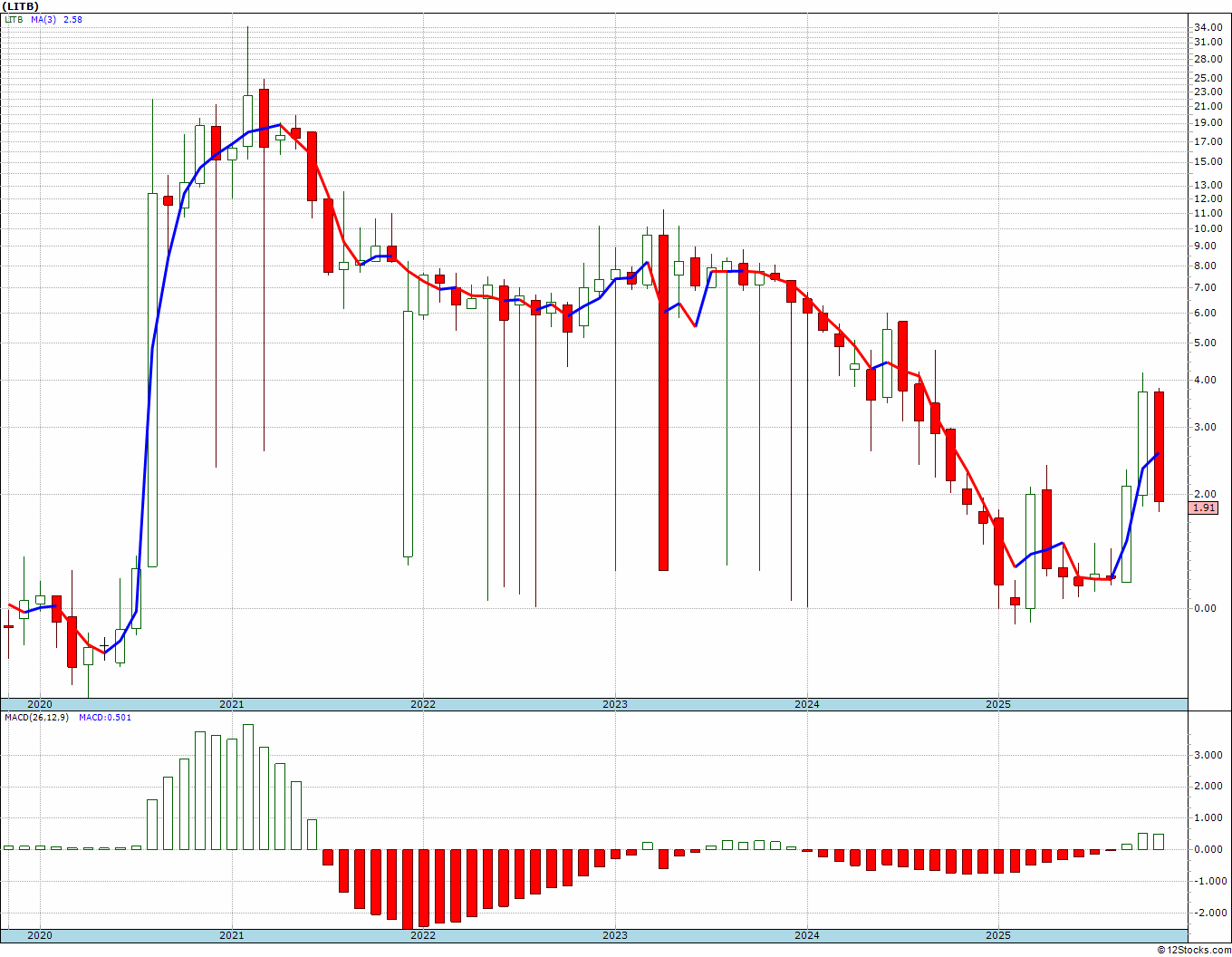Image resolution: width=1232 pixels, height=957 pixels.
Task: Click 2025 on the price chart time axis
Action: 998,704
